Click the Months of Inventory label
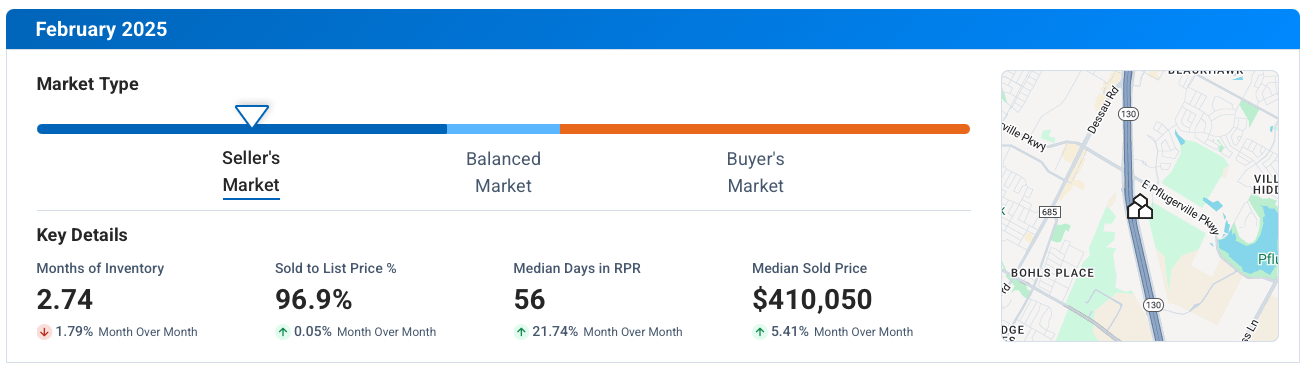Screen dimensions: 1314x371 coord(100,268)
